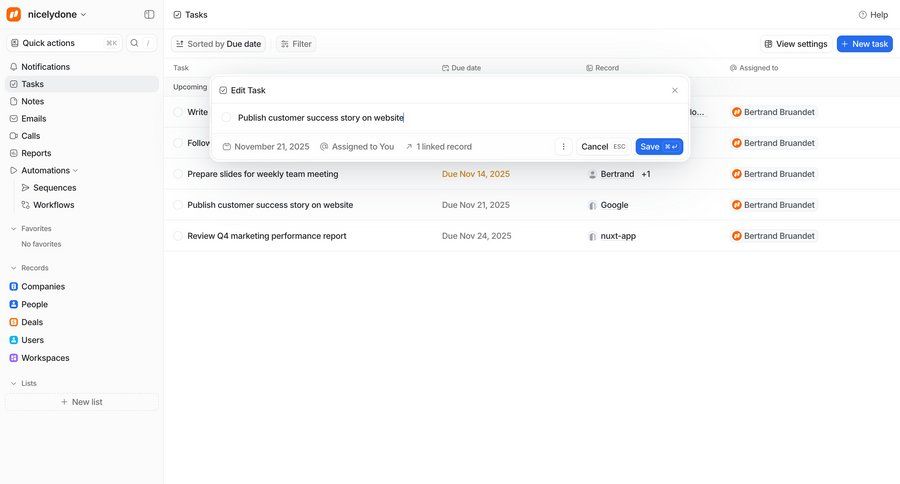Check off the Publish customer success story row
Image resolution: width=900 pixels, height=484 pixels.
click(178, 205)
